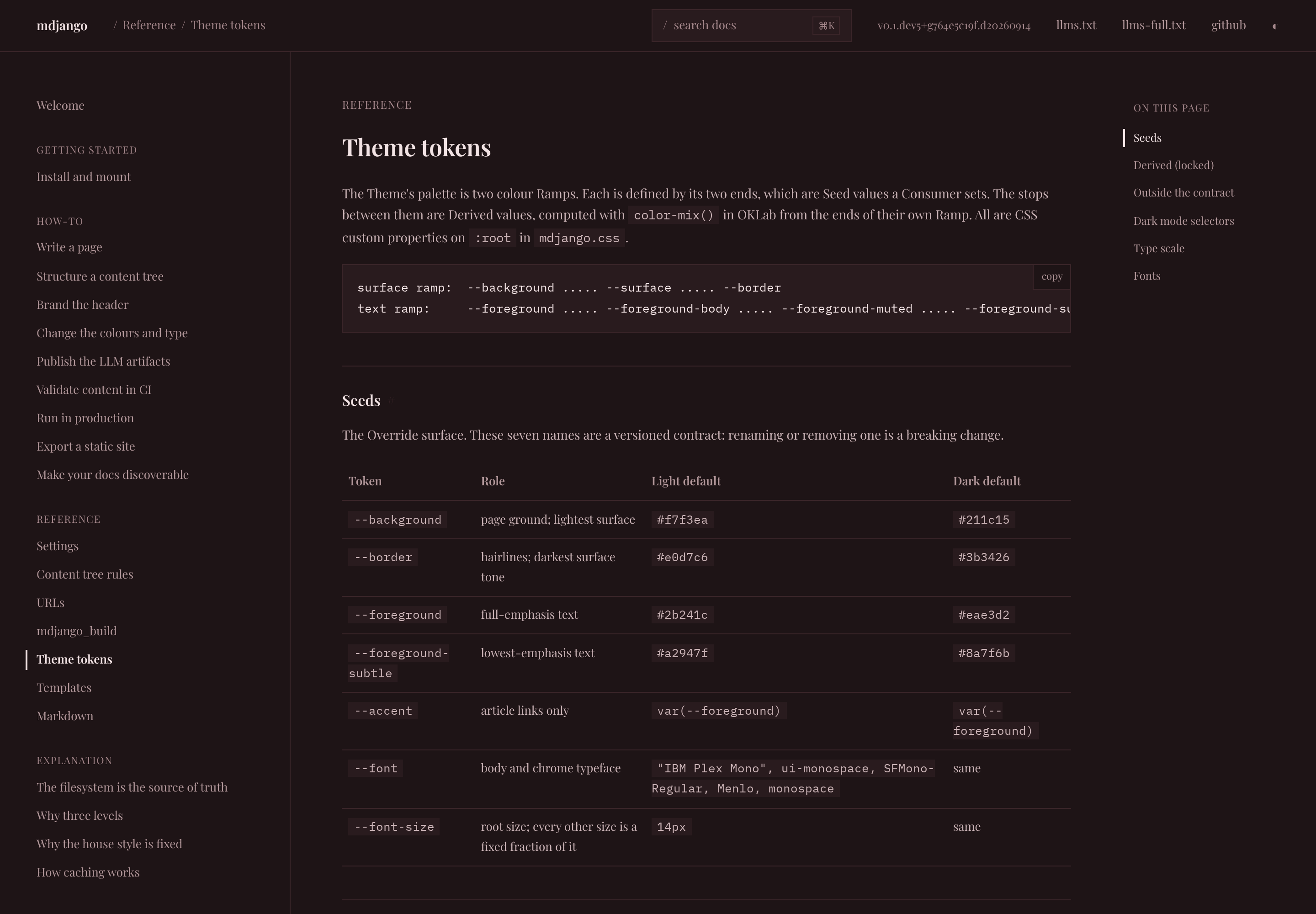The image size is (1316, 914).
Task: Click the #211c15 dark default value
Action: [984, 520]
